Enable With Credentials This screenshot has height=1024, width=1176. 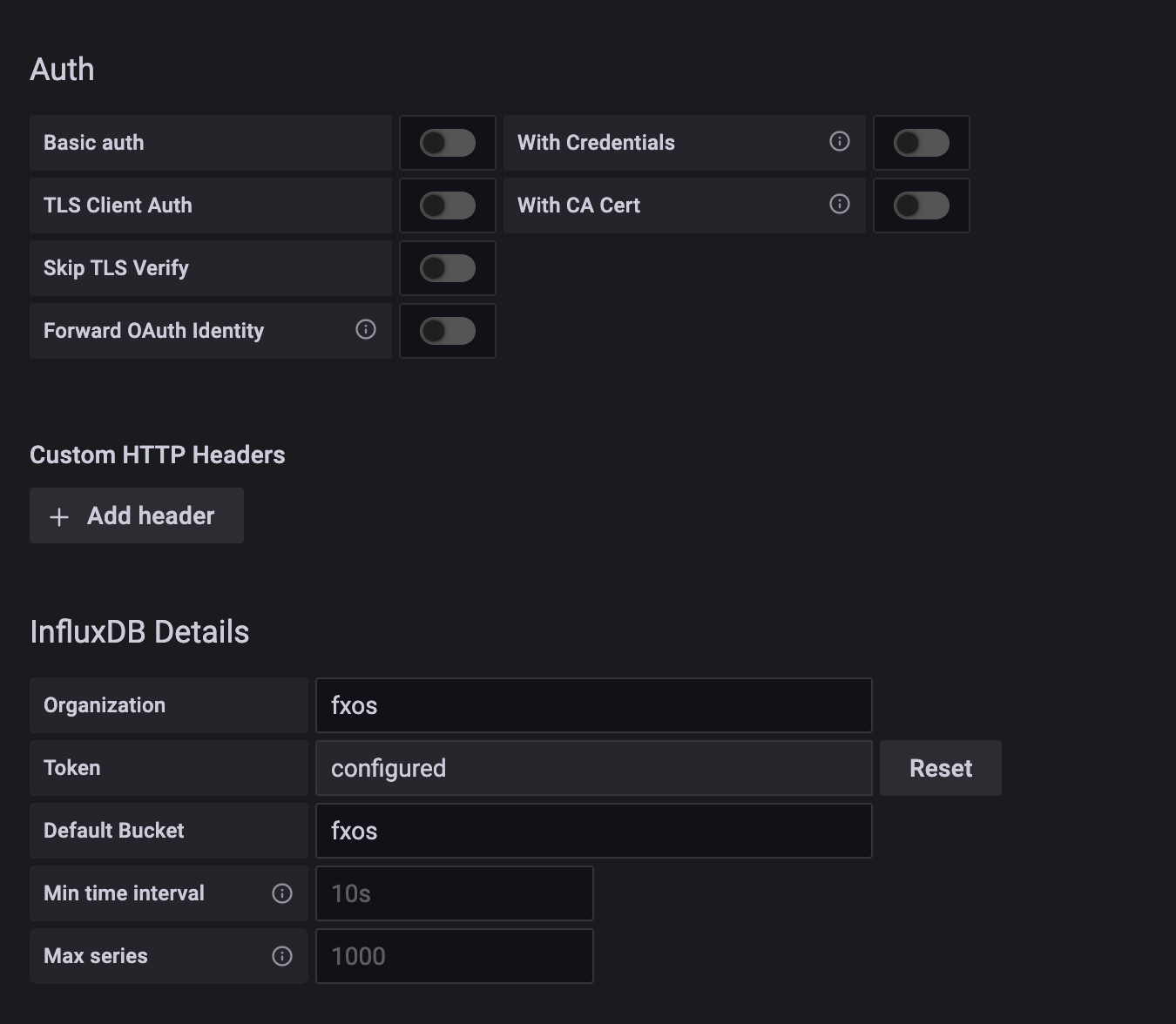[921, 143]
